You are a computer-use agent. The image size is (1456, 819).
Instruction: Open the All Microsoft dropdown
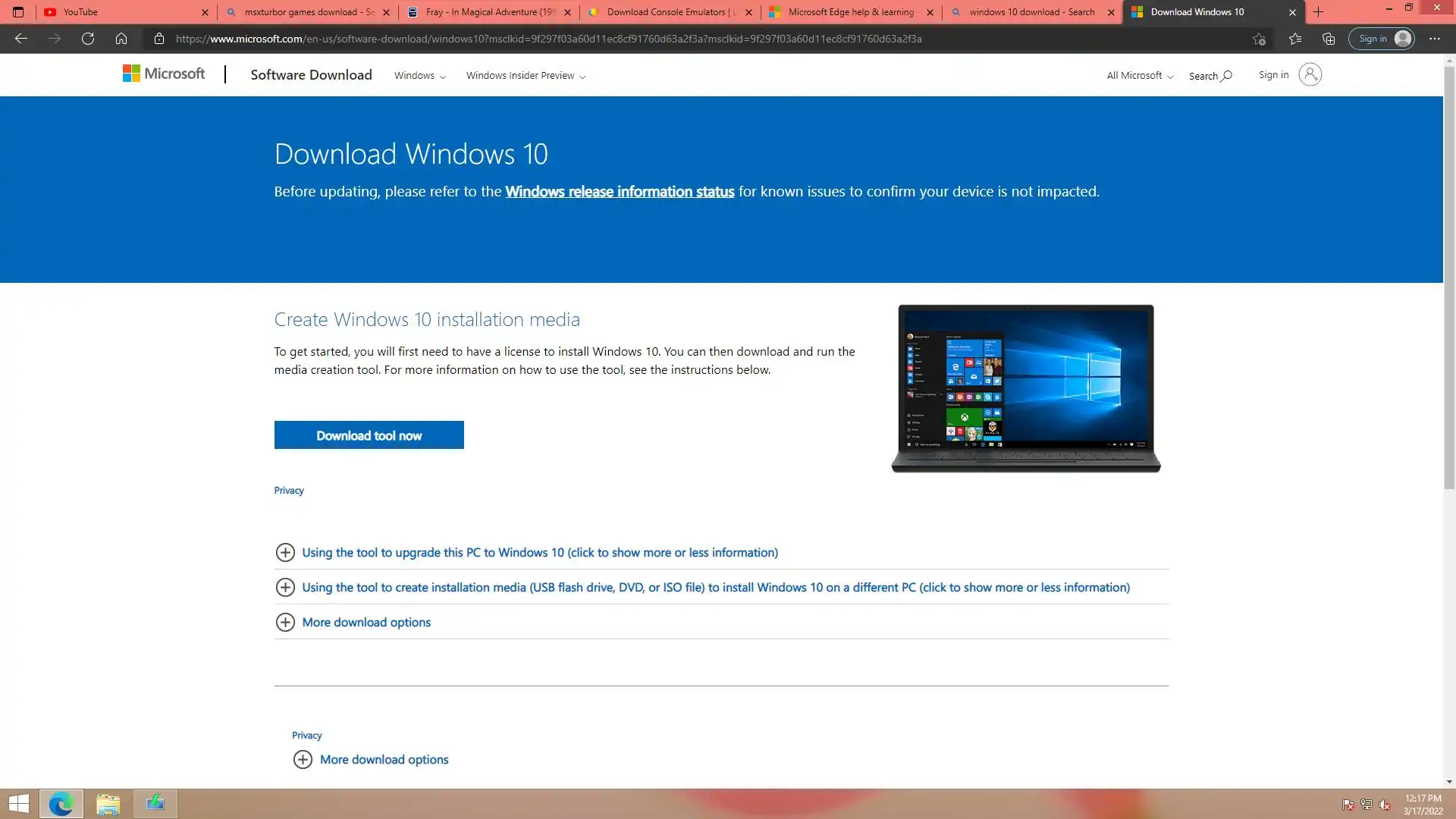[1139, 76]
